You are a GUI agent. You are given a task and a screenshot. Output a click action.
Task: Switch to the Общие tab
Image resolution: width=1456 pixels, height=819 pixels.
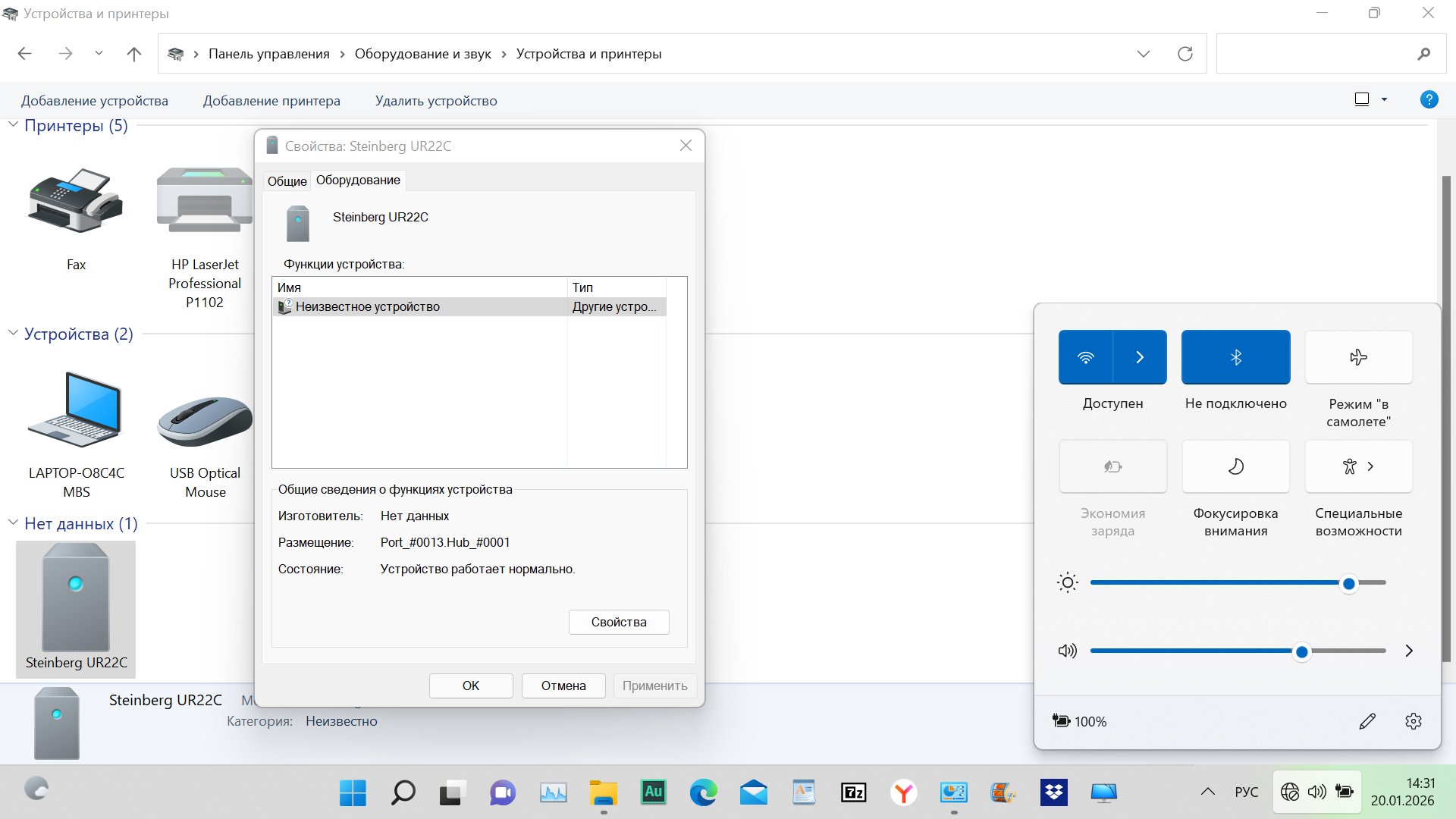click(x=287, y=180)
